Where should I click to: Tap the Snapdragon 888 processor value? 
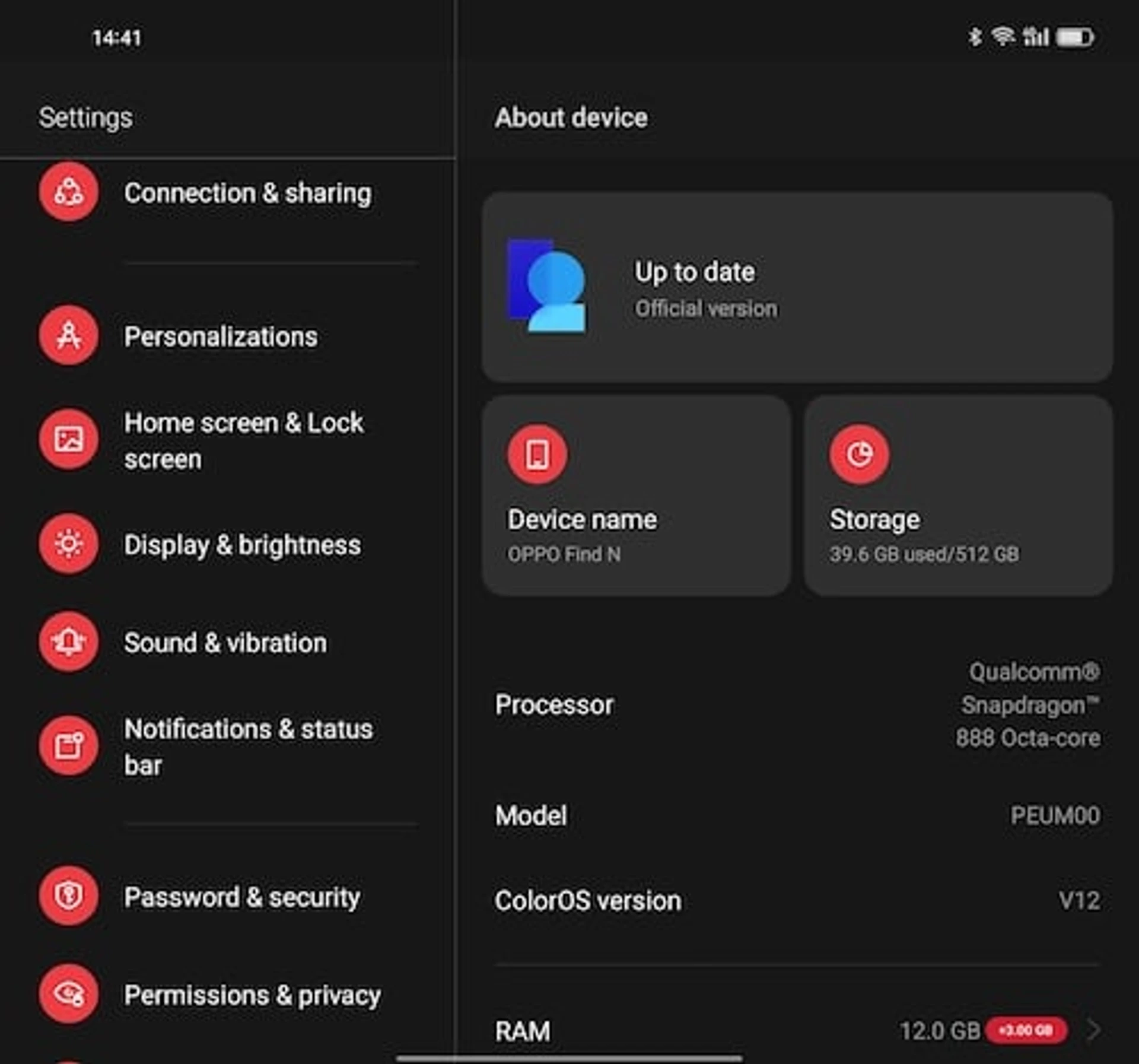point(1028,705)
